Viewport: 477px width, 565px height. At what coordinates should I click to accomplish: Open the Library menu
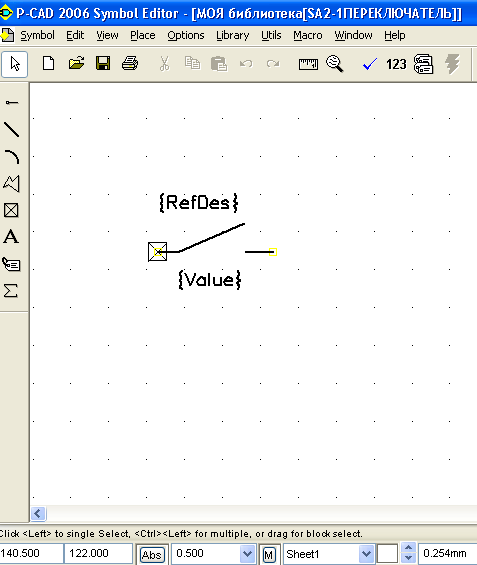(232, 35)
